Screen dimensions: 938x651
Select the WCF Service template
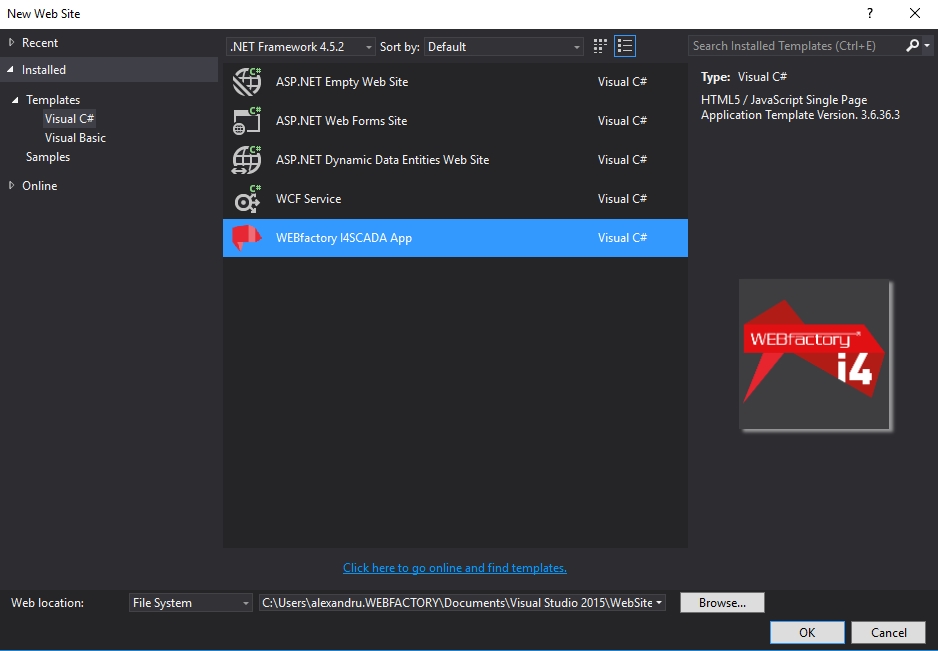(x=455, y=199)
